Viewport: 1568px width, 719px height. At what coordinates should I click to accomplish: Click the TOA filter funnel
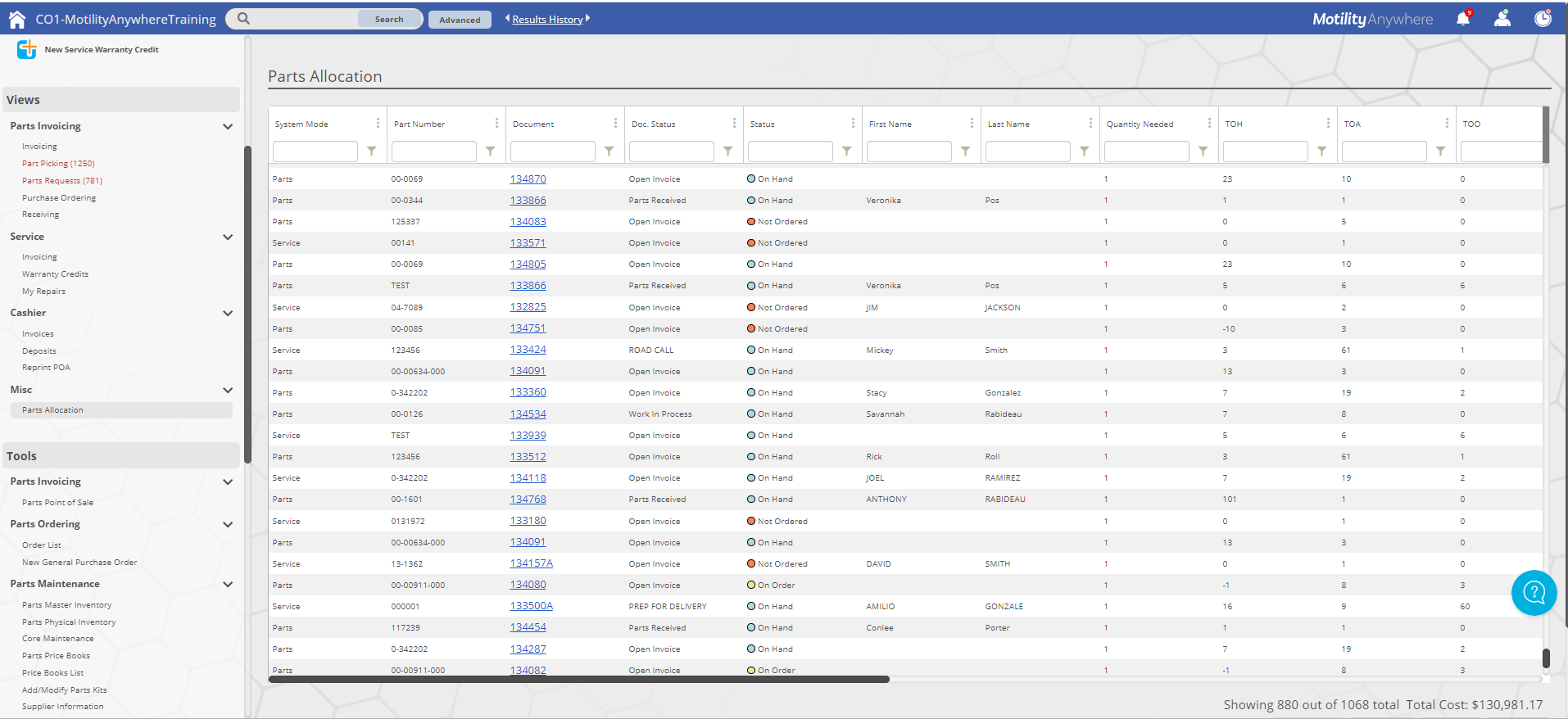point(1441,151)
